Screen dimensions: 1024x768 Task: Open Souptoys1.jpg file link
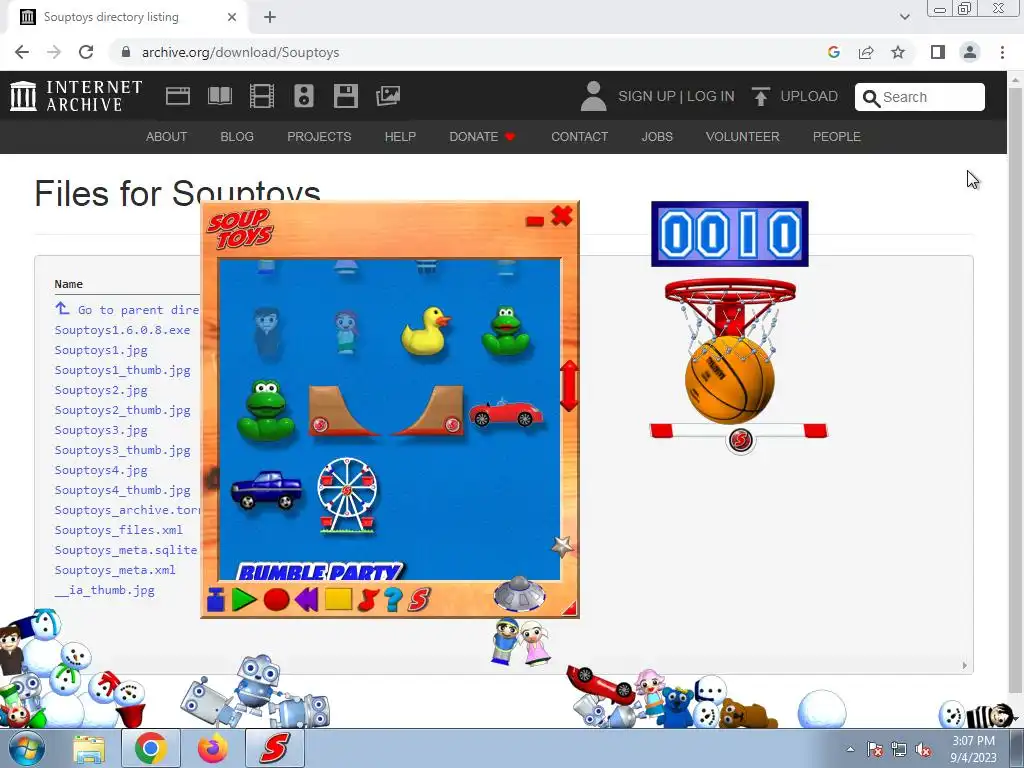(x=101, y=350)
